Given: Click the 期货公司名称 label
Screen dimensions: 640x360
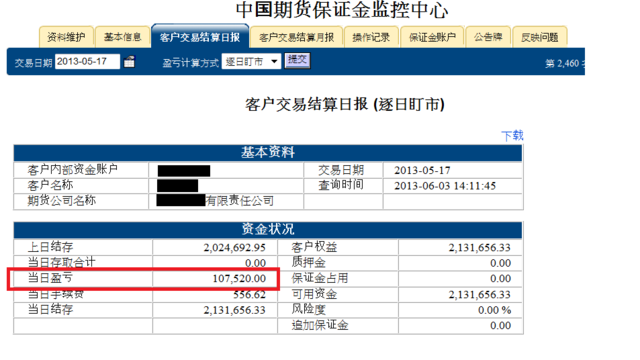Looking at the screenshot, I should pos(62,200).
